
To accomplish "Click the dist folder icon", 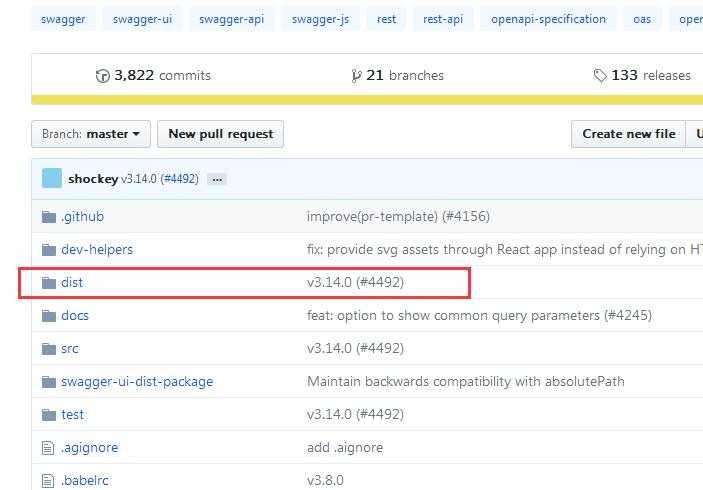I will point(48,283).
